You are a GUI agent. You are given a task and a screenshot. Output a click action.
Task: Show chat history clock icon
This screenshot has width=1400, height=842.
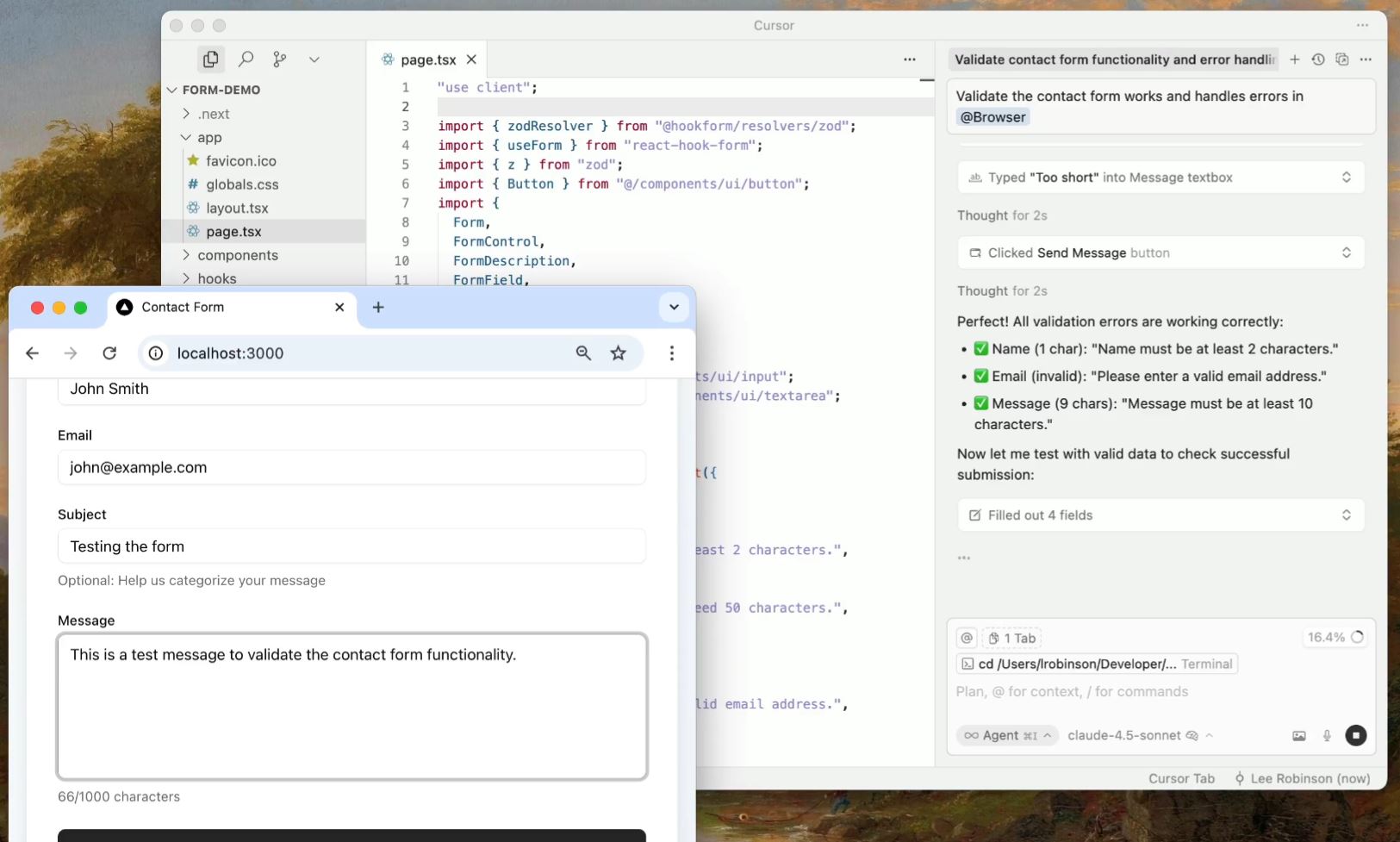1318,59
